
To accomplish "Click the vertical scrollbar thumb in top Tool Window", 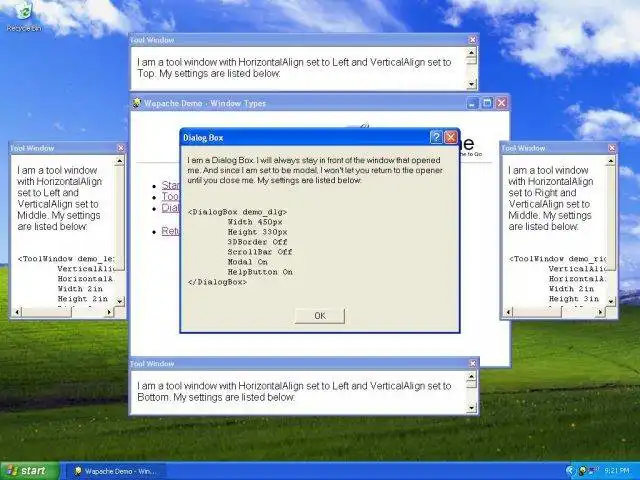I will (471, 60).
